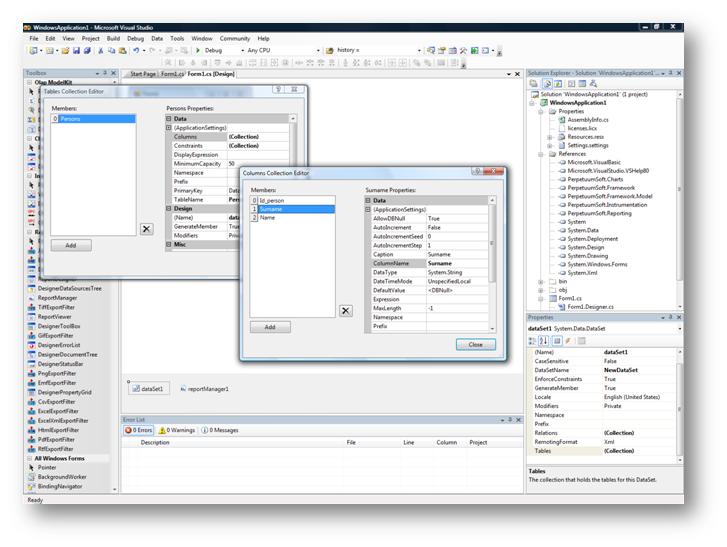Click Save All icon in toolbar
727x547 pixels.
click(x=87, y=51)
